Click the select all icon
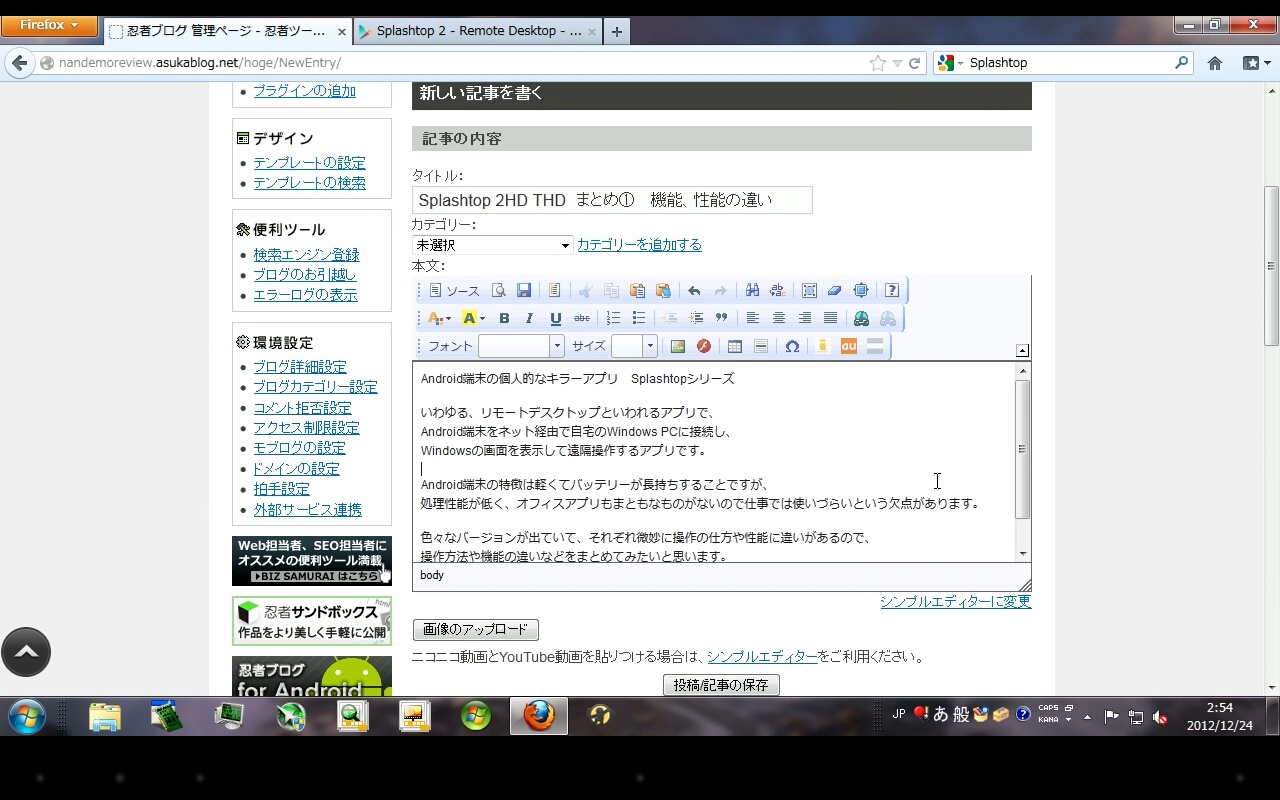The height and width of the screenshot is (800, 1280). (x=809, y=291)
